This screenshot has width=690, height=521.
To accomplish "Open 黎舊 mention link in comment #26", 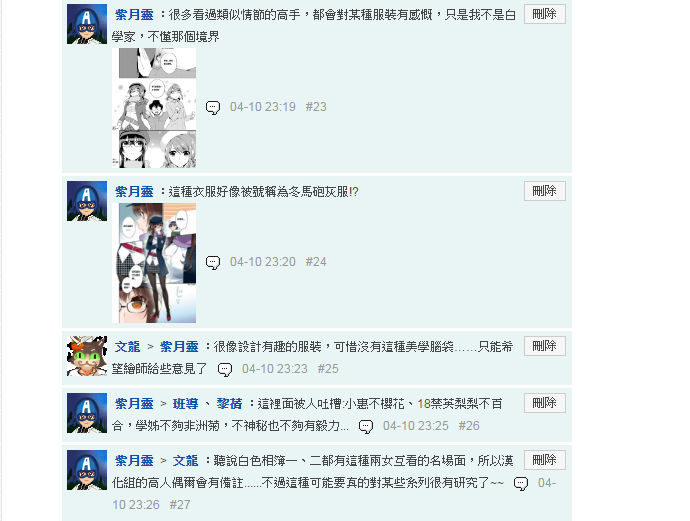I will [x=229, y=404].
